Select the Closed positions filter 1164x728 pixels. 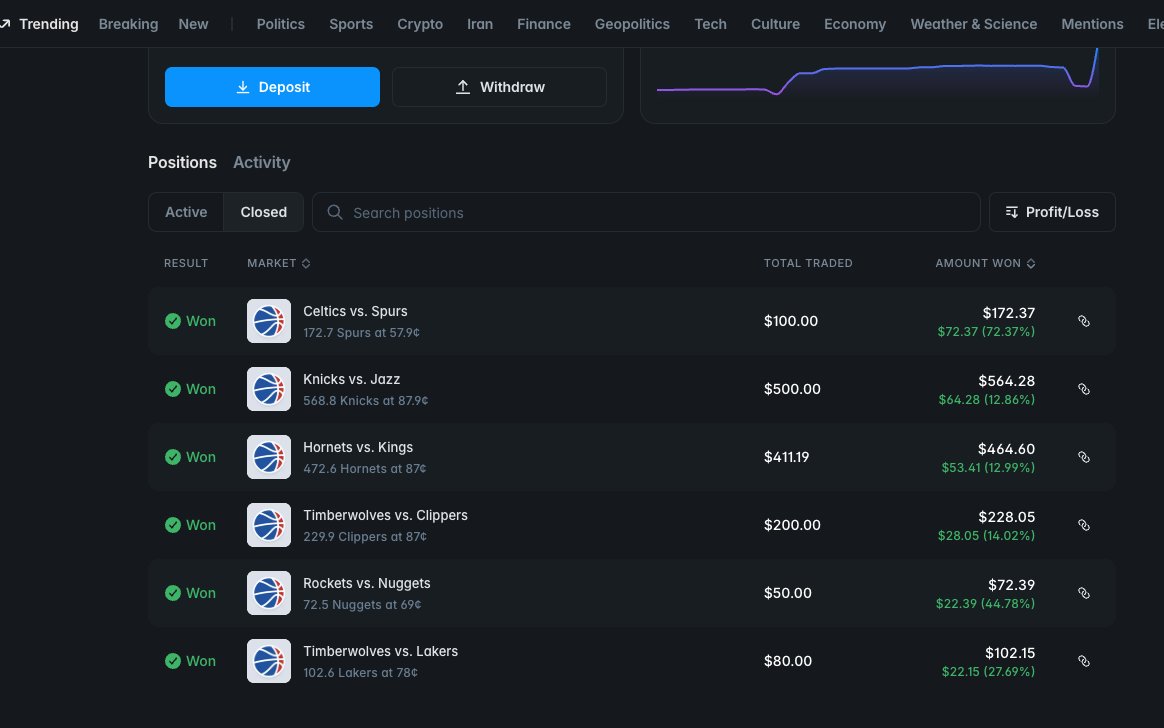[x=264, y=212]
